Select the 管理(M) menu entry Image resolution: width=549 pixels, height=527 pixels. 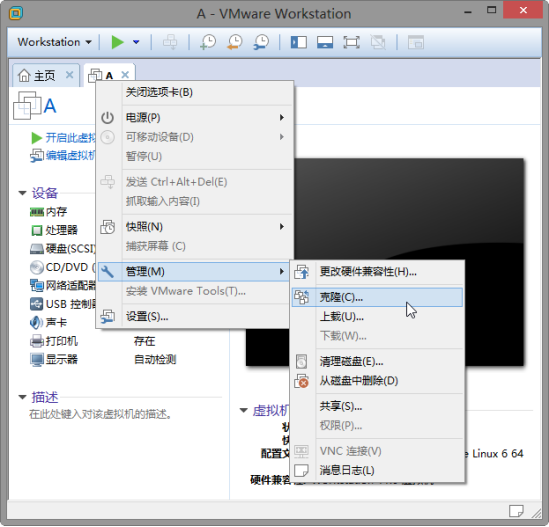[x=194, y=272]
